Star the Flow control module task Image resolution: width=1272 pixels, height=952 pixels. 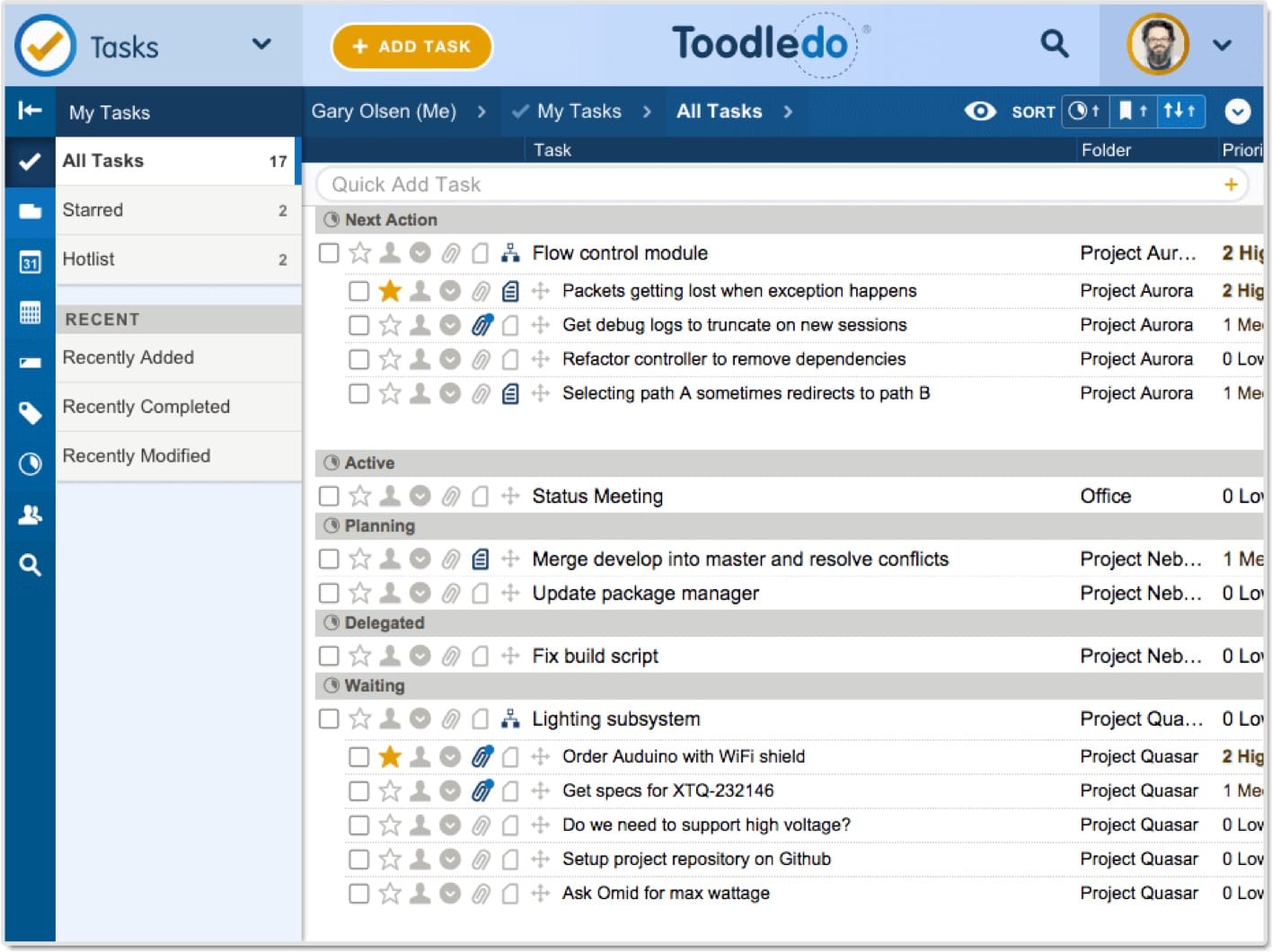(x=359, y=253)
